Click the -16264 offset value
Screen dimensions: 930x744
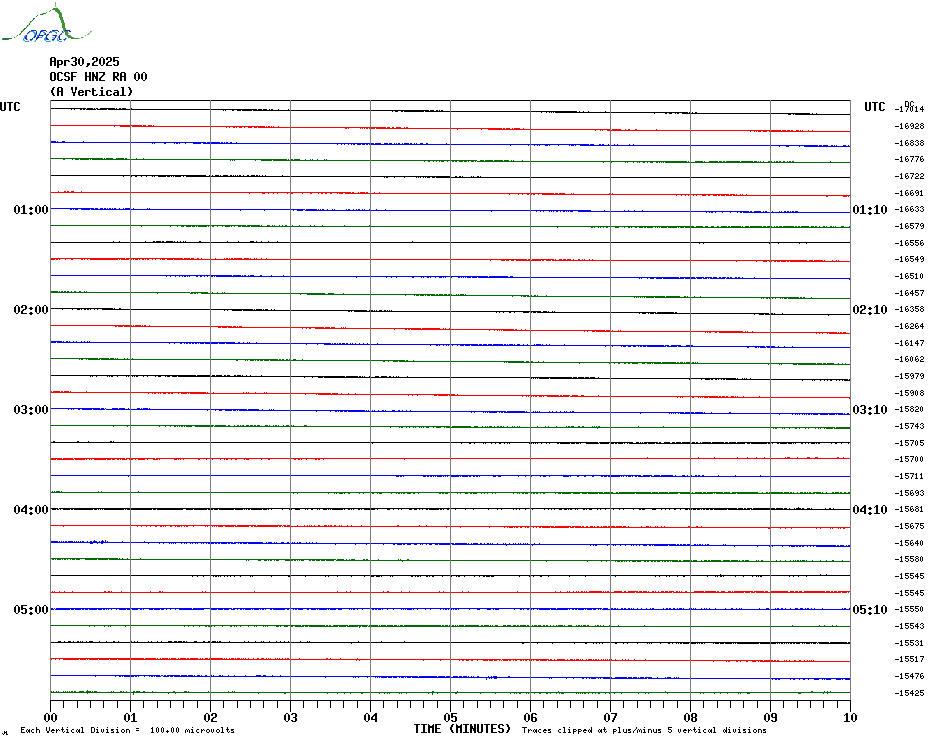tap(909, 326)
